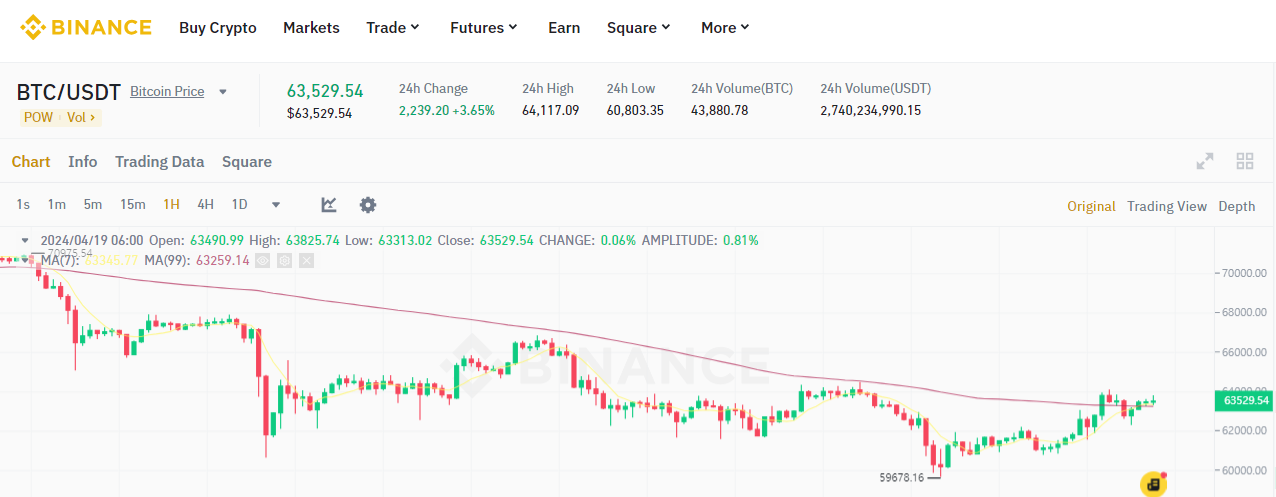
Task: Click the Vol tag link
Action: click(x=81, y=117)
